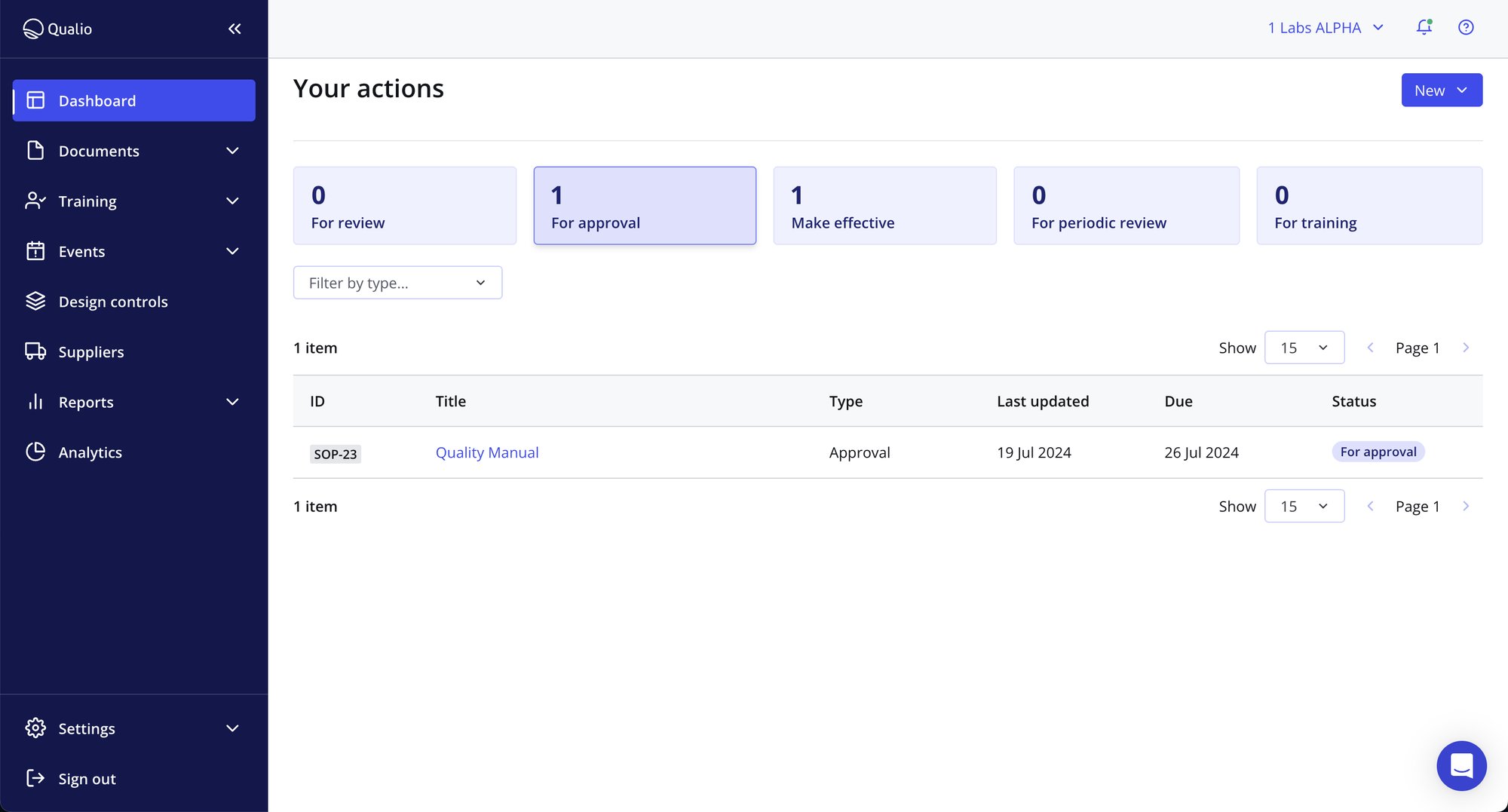The width and height of the screenshot is (1508, 812).
Task: Click the Suppliers truck icon
Action: 35,351
